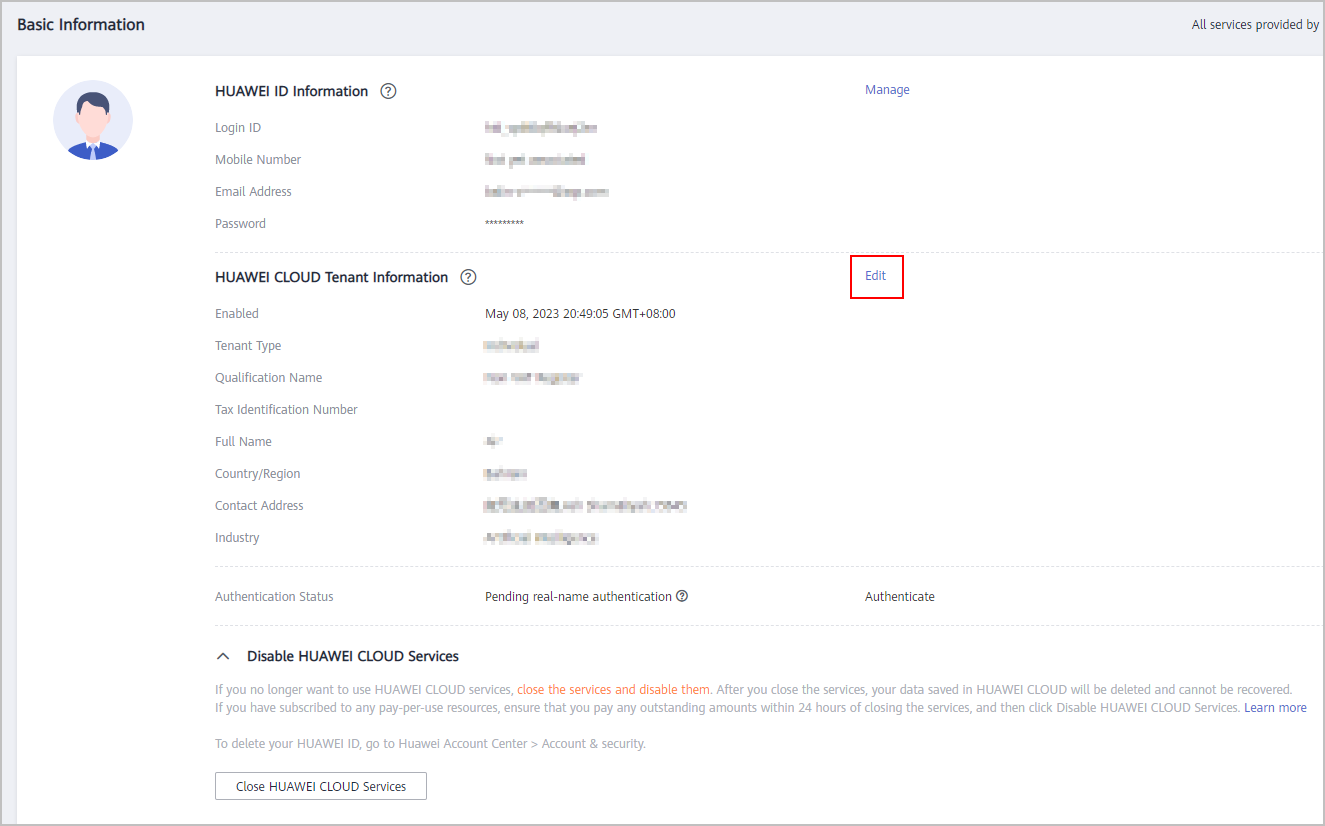Click the 'All services provided by' text

[1255, 25]
